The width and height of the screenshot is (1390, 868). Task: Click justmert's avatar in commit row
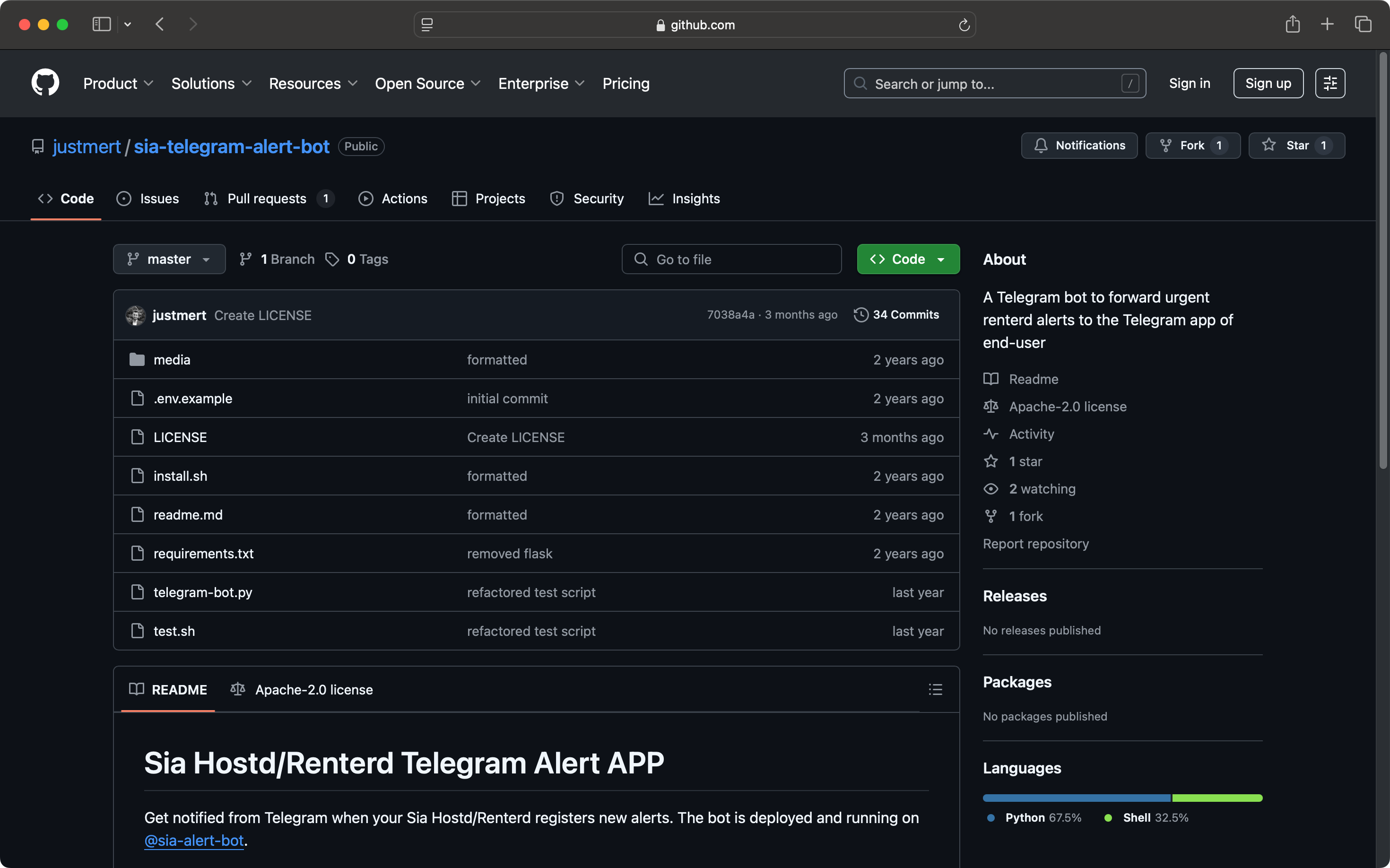click(x=136, y=315)
